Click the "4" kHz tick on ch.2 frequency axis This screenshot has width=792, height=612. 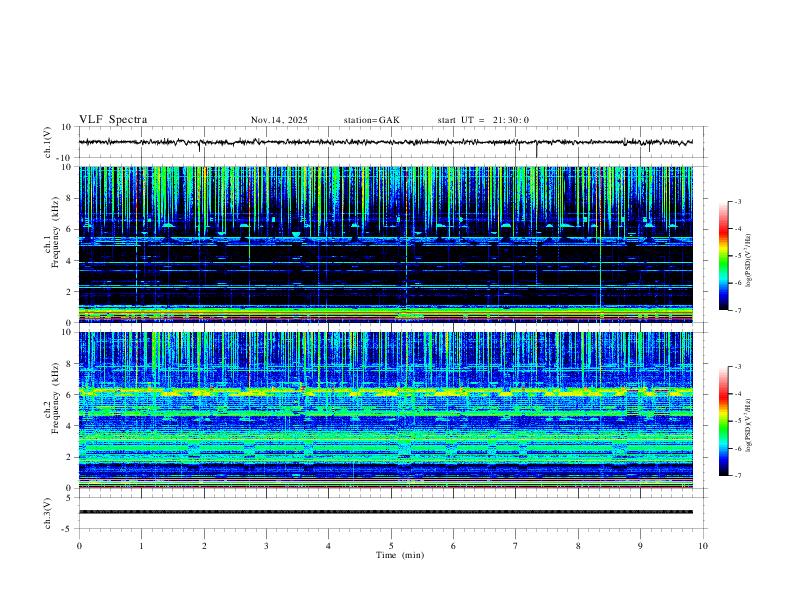pyautogui.click(x=70, y=426)
